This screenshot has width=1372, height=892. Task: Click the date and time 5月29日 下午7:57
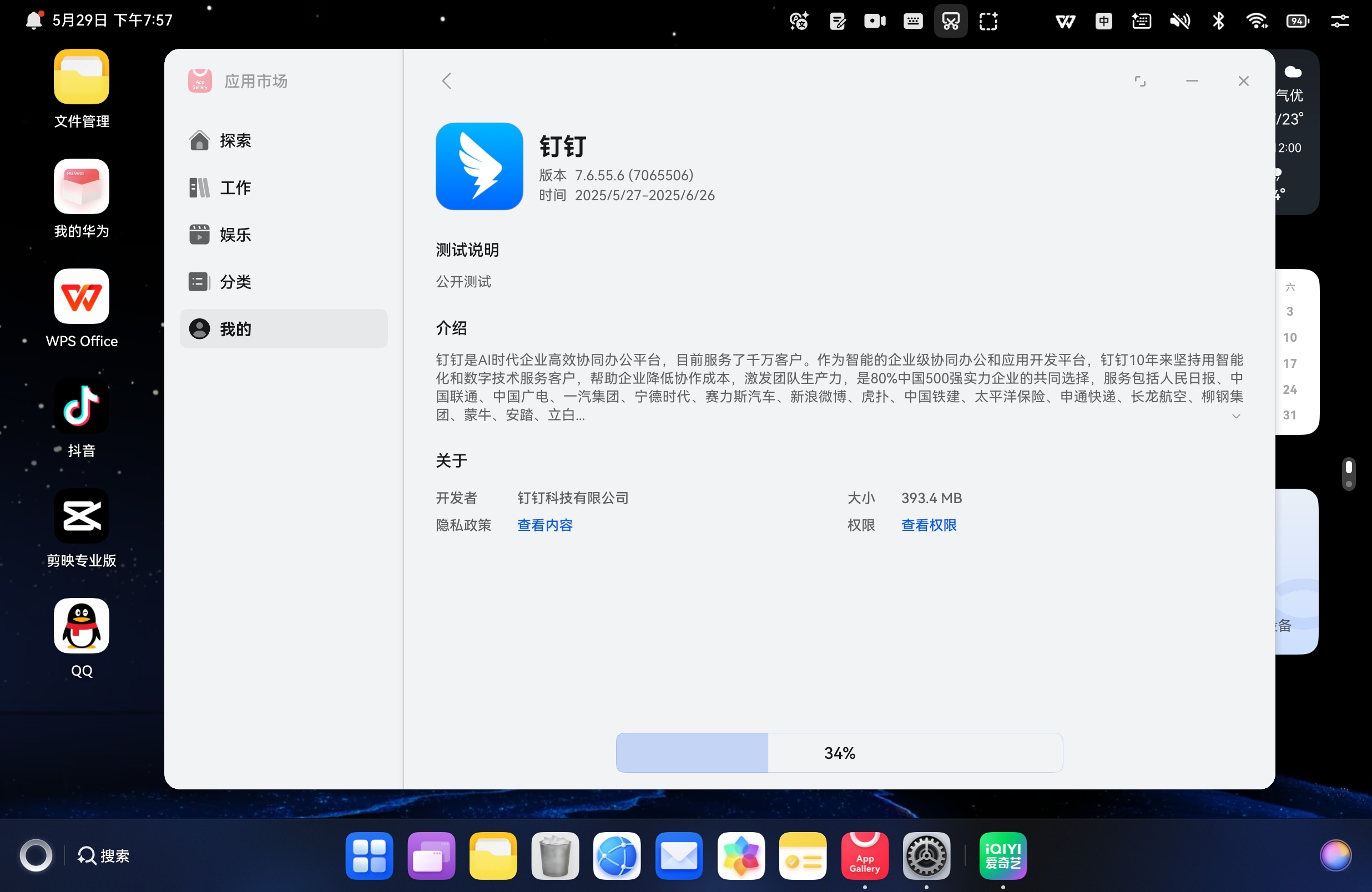(x=113, y=20)
